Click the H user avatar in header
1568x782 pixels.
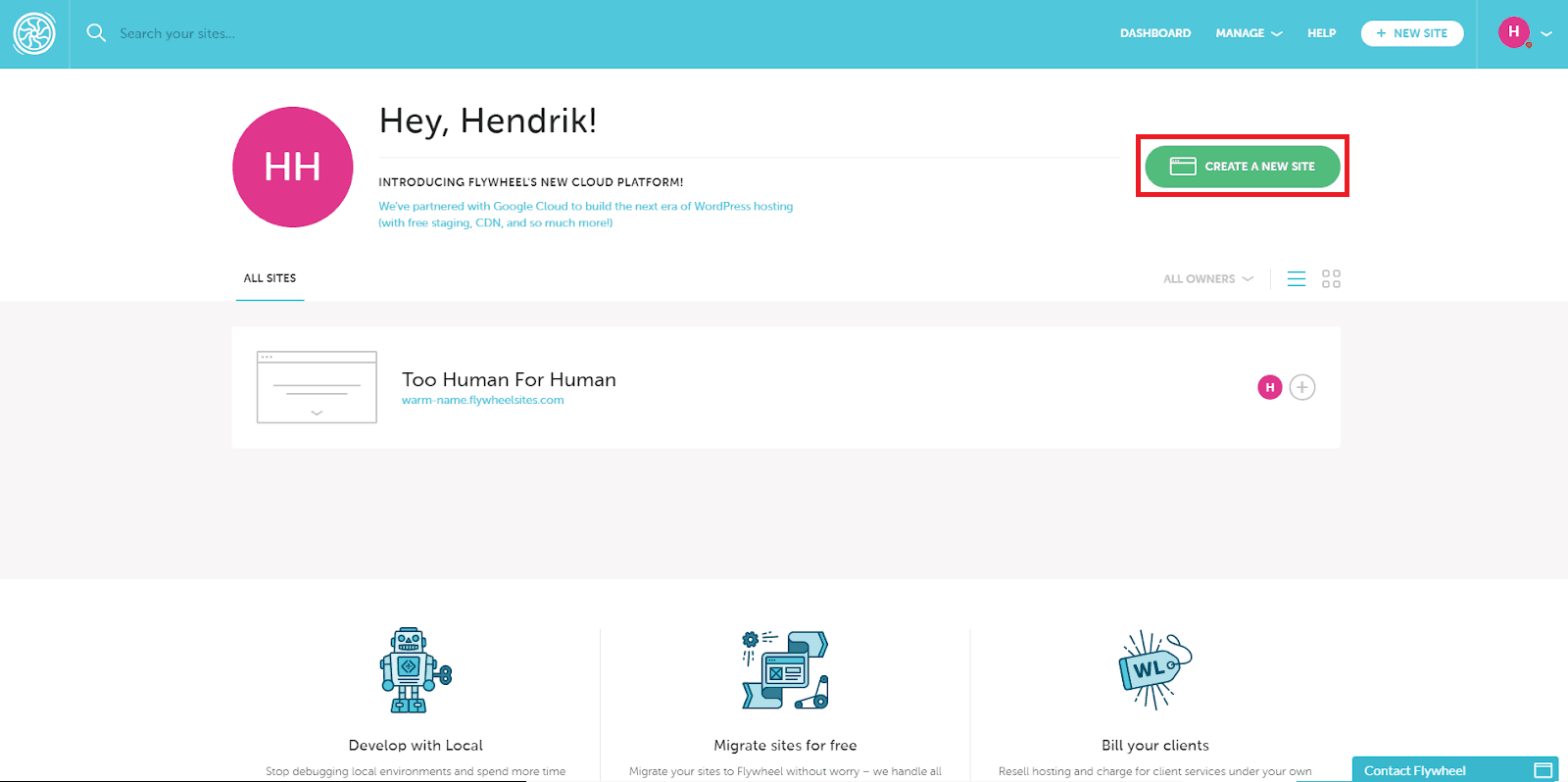[1514, 32]
